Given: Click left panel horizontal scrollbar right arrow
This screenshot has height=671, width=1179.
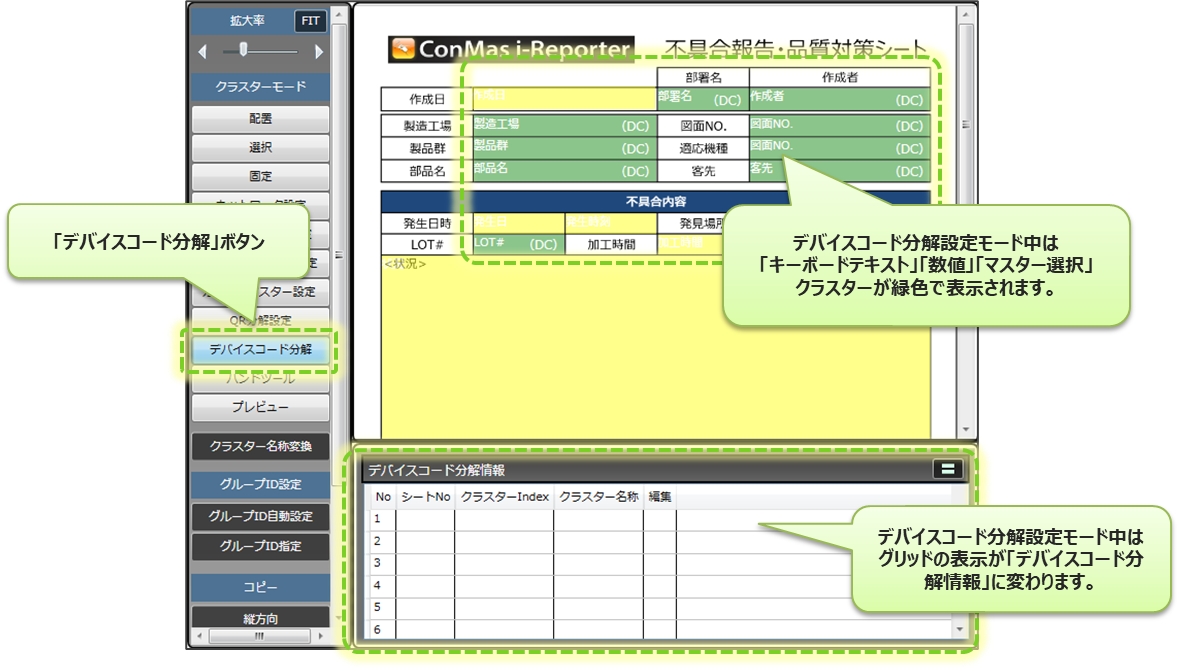Looking at the screenshot, I should (320, 636).
